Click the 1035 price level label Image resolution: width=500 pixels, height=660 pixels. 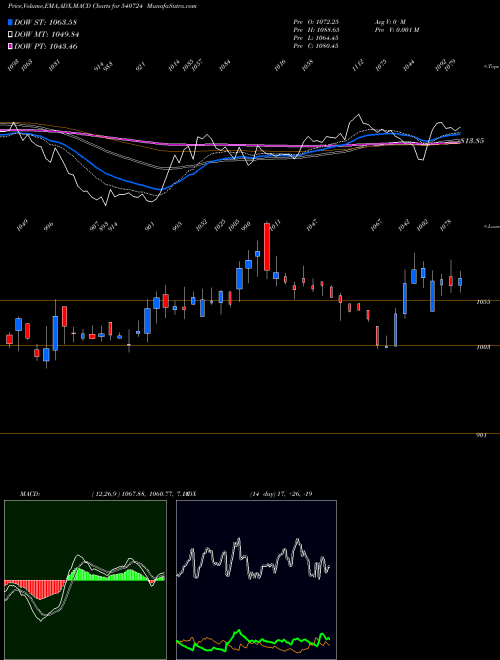pyautogui.click(x=483, y=302)
